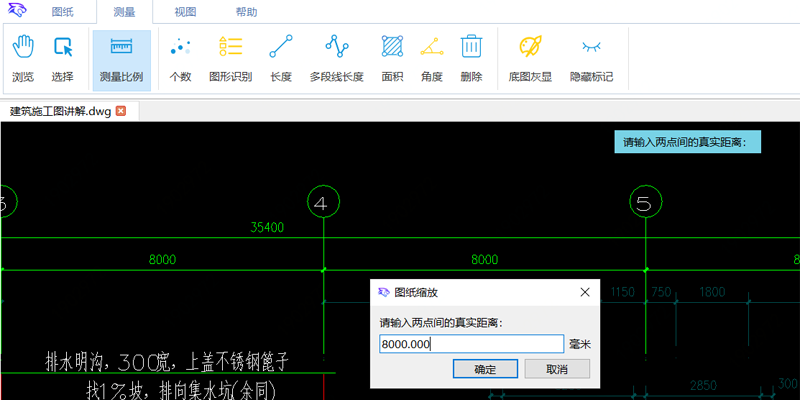Choose the 个数 (Count) tool
This screenshot has width=800, height=400.
[x=180, y=58]
